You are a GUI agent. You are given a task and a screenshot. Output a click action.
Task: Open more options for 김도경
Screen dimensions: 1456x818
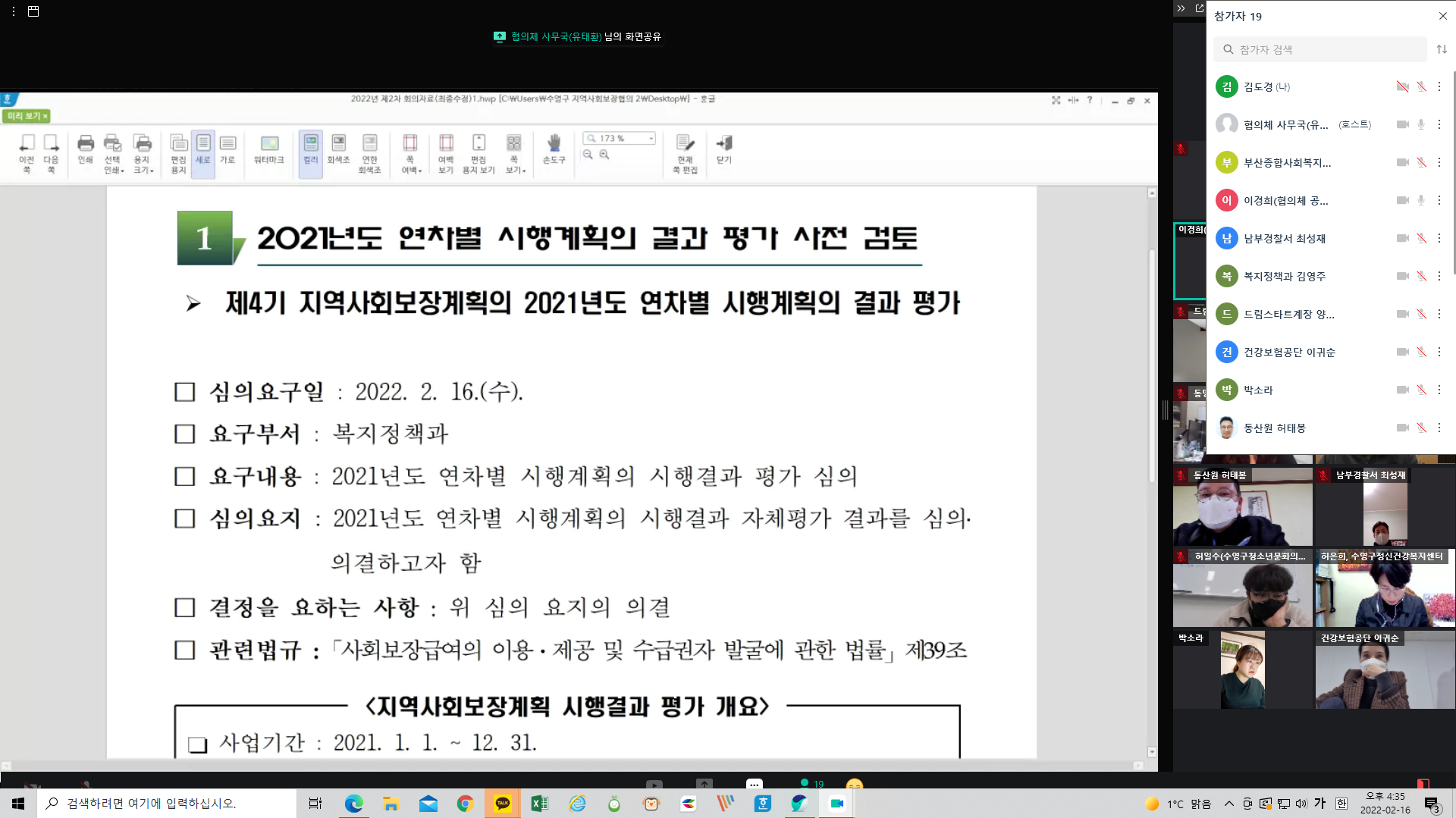[x=1439, y=86]
